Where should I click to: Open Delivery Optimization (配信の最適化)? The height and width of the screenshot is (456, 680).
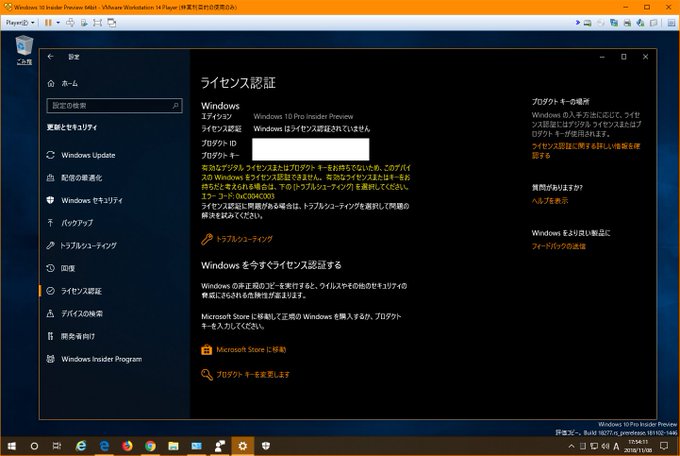[75, 178]
